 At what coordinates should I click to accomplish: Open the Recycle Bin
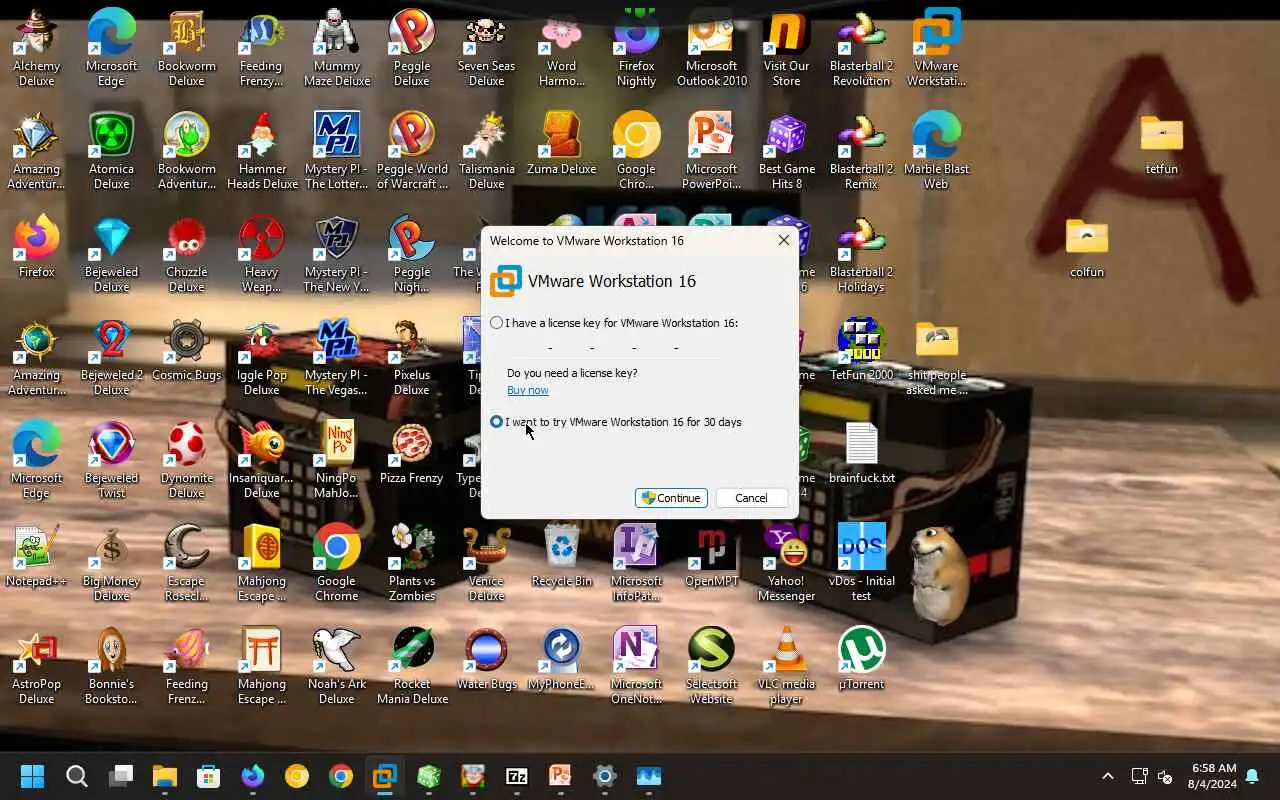pyautogui.click(x=561, y=555)
